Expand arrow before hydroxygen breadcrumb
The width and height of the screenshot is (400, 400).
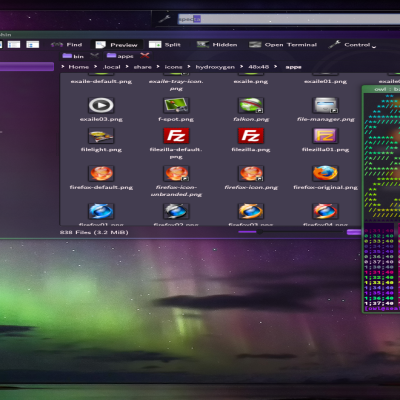click(x=189, y=67)
